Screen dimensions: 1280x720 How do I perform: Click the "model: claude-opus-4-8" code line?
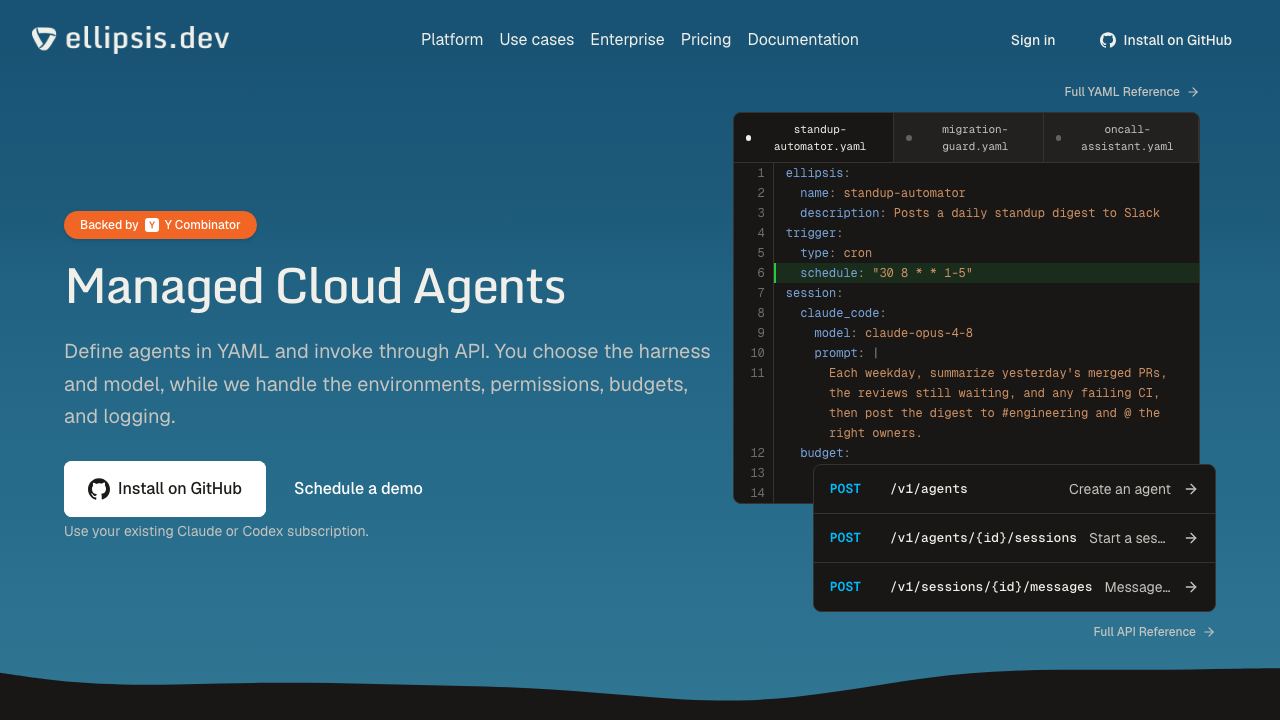point(893,333)
